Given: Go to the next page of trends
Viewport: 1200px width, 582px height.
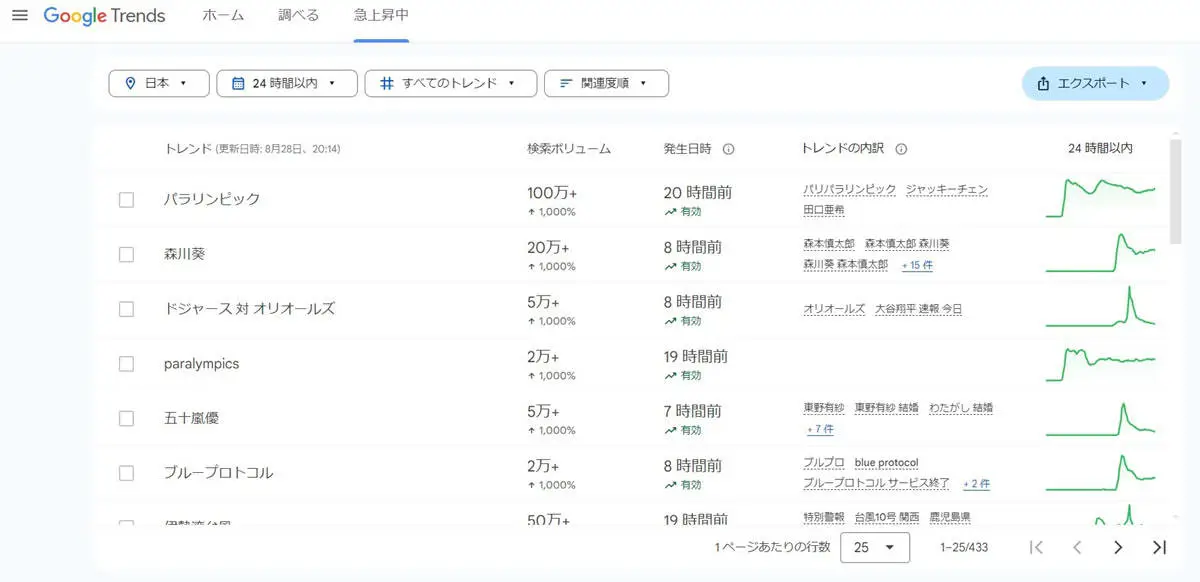Looking at the screenshot, I should coord(1118,547).
